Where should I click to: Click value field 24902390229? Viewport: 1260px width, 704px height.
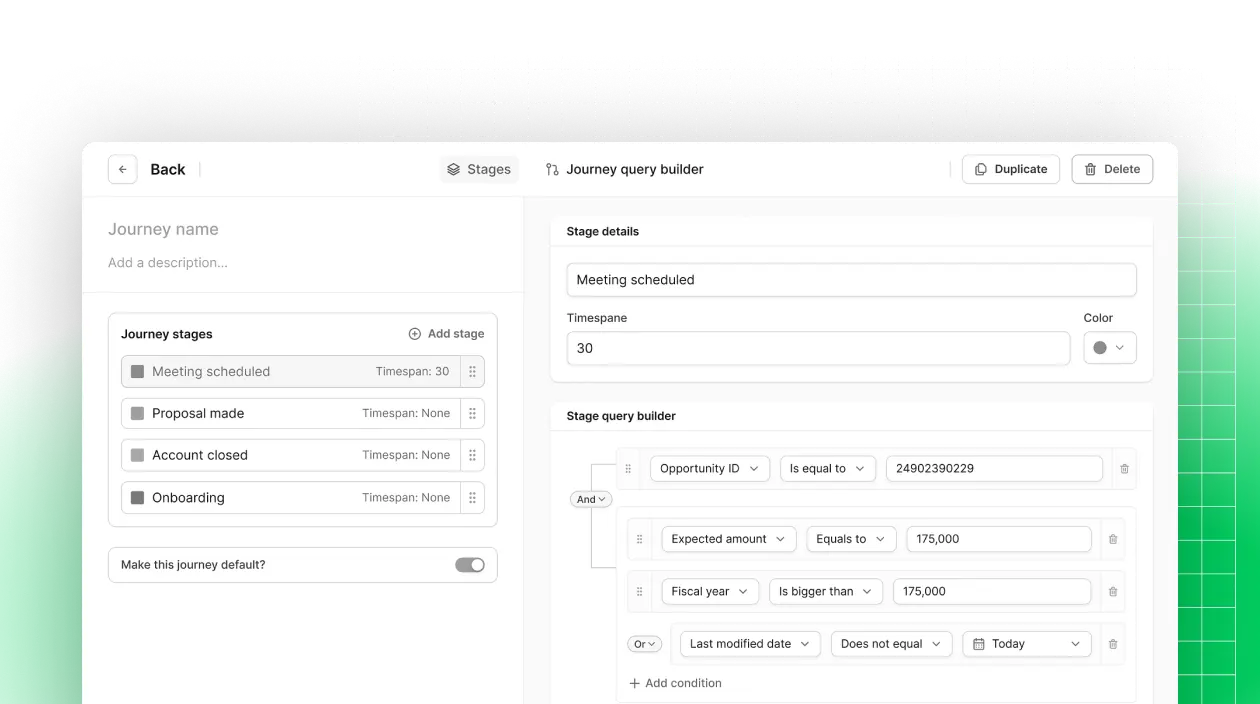(994, 468)
